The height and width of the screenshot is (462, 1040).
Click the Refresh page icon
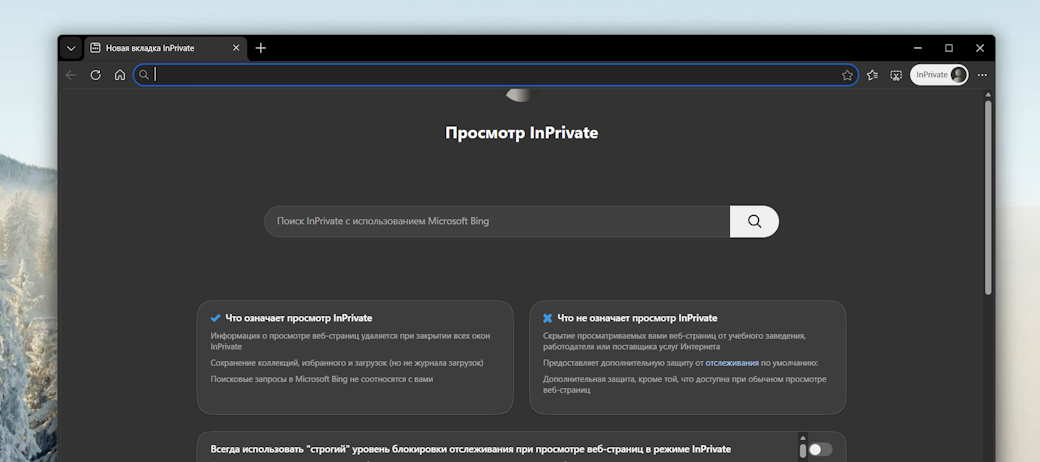(x=96, y=75)
